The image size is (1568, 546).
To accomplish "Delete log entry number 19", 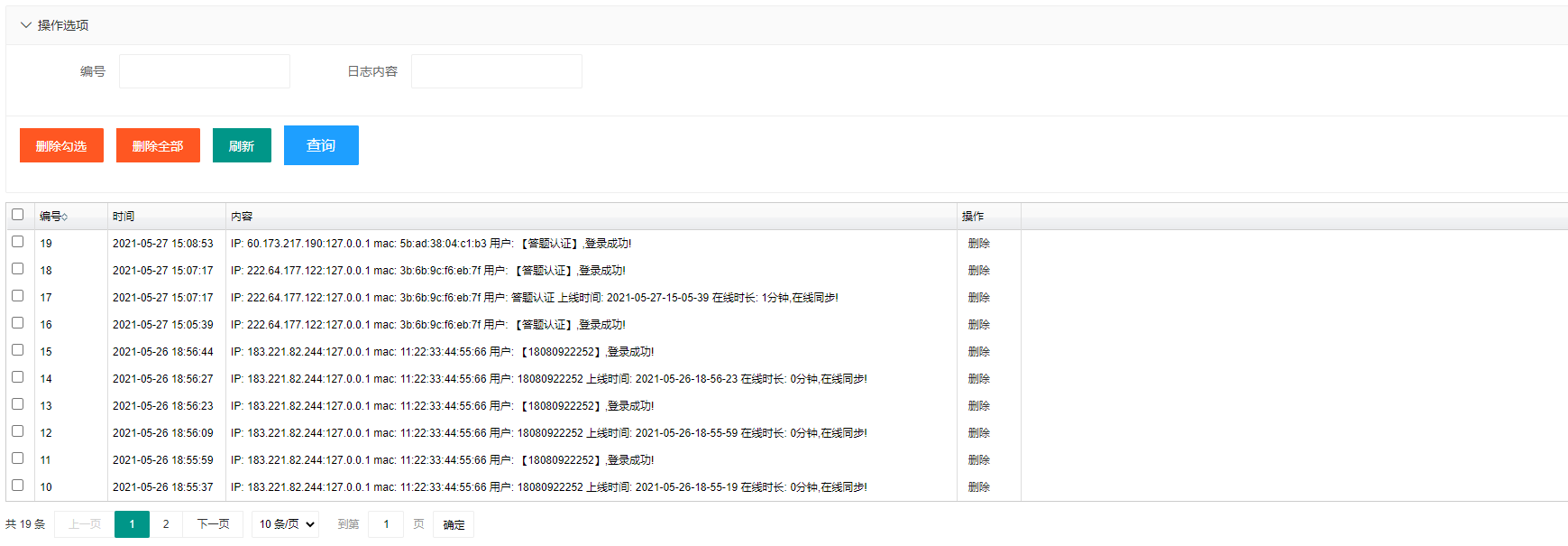I will coord(978,244).
